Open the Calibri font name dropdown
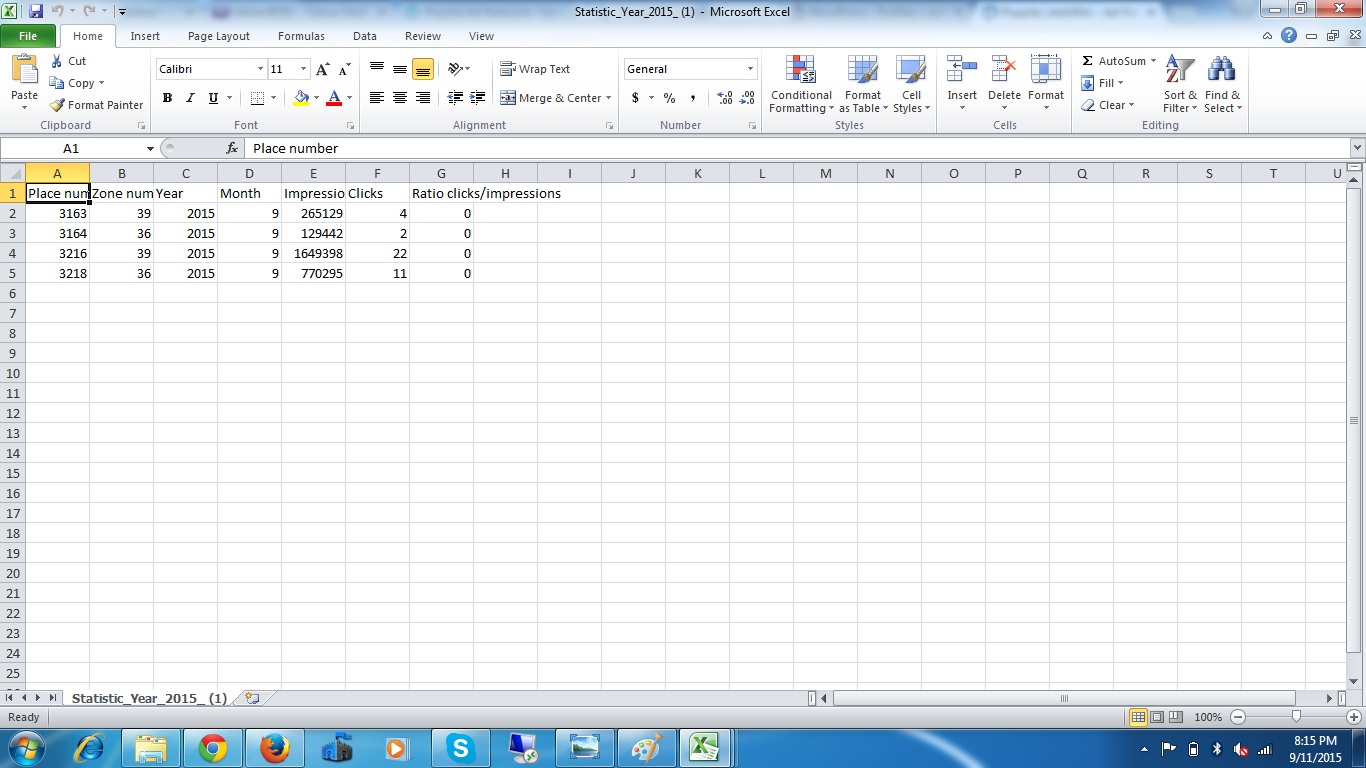The width and height of the screenshot is (1366, 768). (x=260, y=69)
